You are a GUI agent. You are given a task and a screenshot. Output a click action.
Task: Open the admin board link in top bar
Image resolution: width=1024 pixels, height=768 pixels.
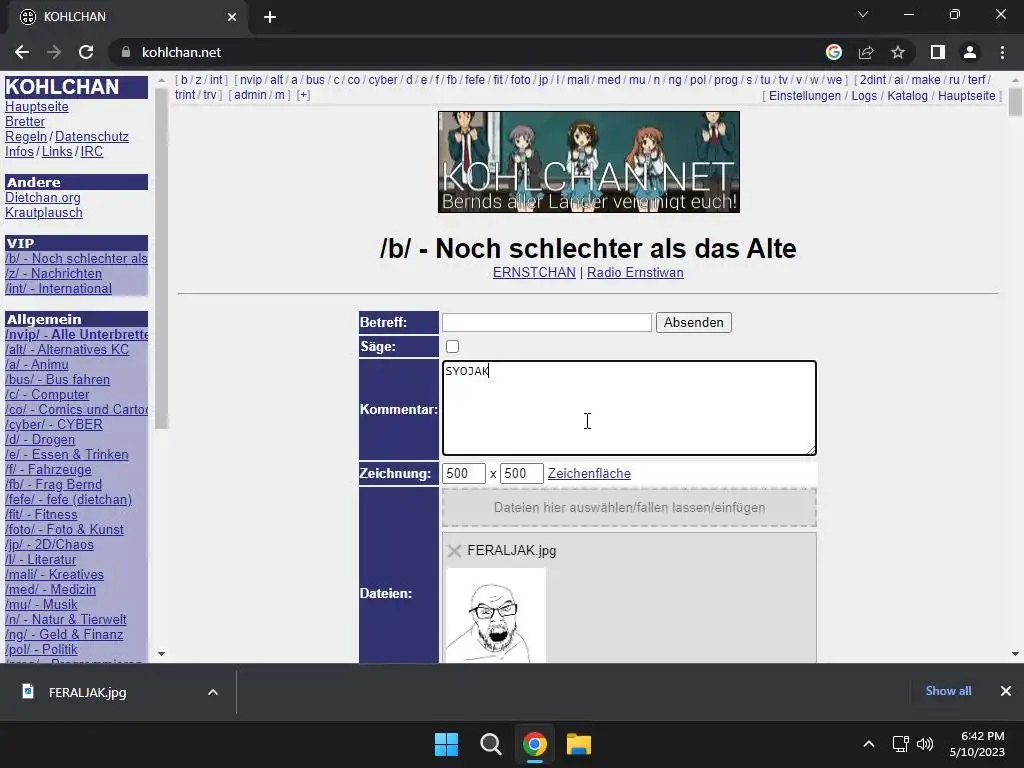click(250, 95)
